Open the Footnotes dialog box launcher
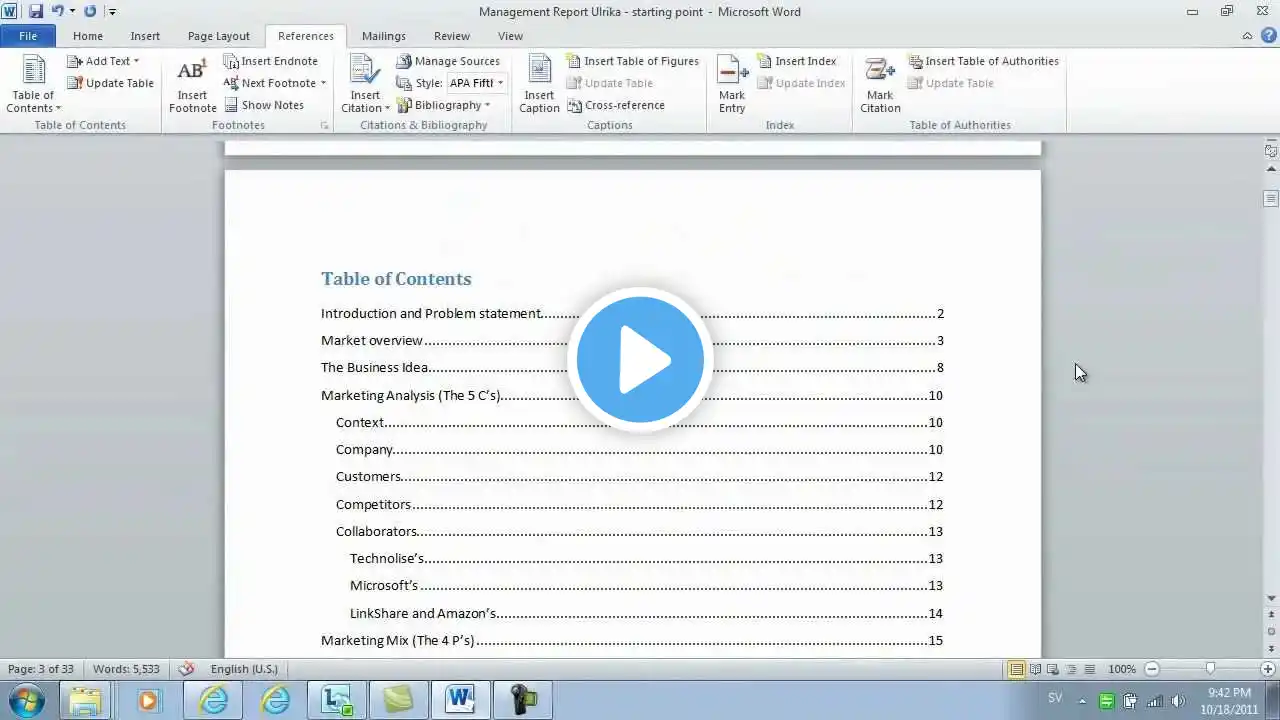This screenshot has width=1280, height=720. 324,126
